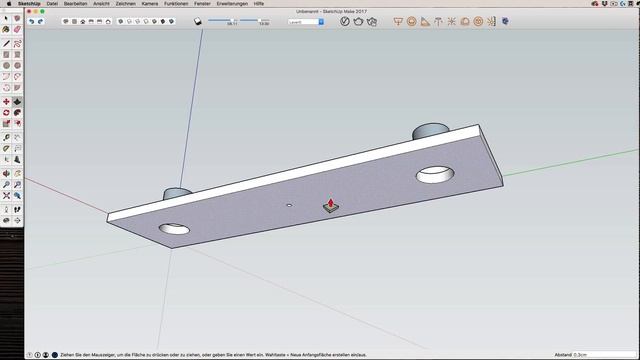Choose the Text label tool

17,149
